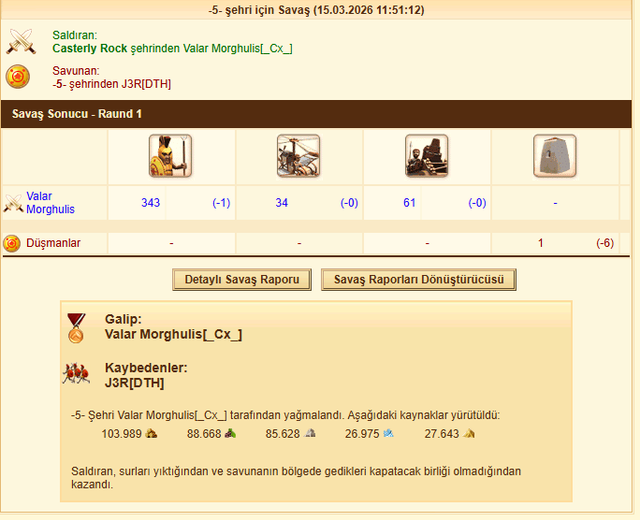
Task: Open the -5- şehrinden J3R[DTH] defender link
Action: click(111, 84)
